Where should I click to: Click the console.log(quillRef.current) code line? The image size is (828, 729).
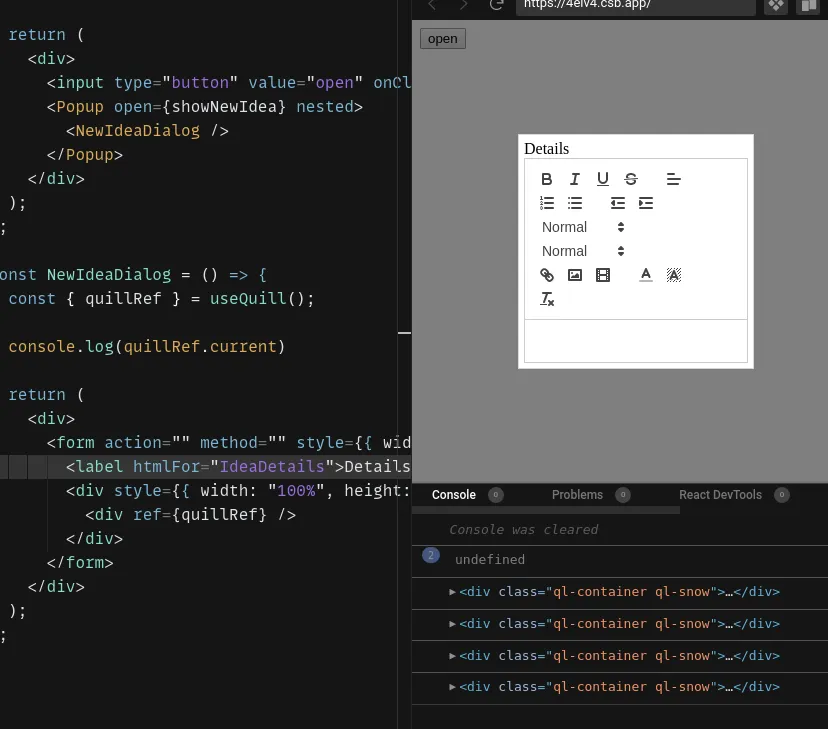(x=147, y=346)
